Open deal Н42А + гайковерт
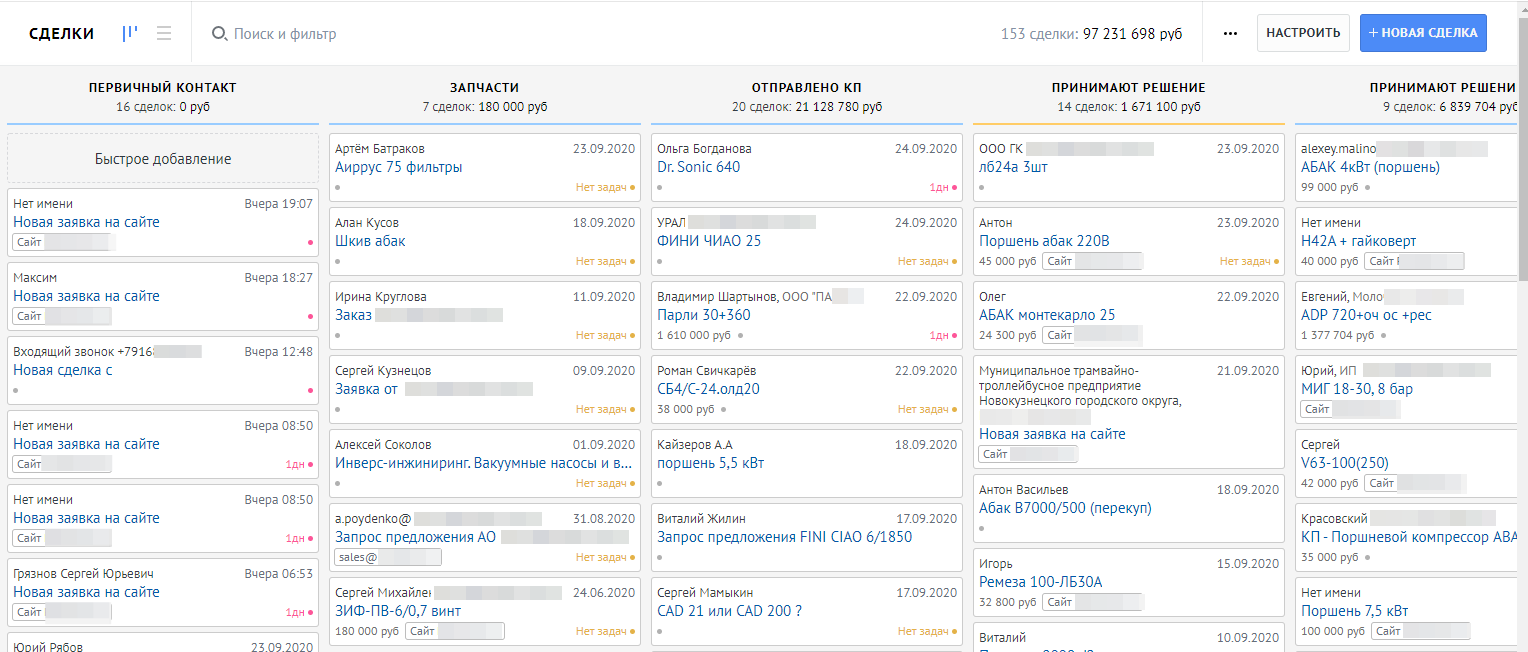 (1359, 241)
